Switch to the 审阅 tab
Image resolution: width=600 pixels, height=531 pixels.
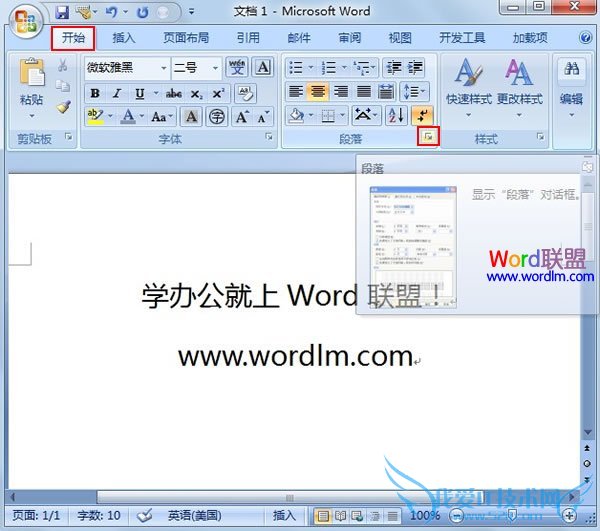(349, 38)
